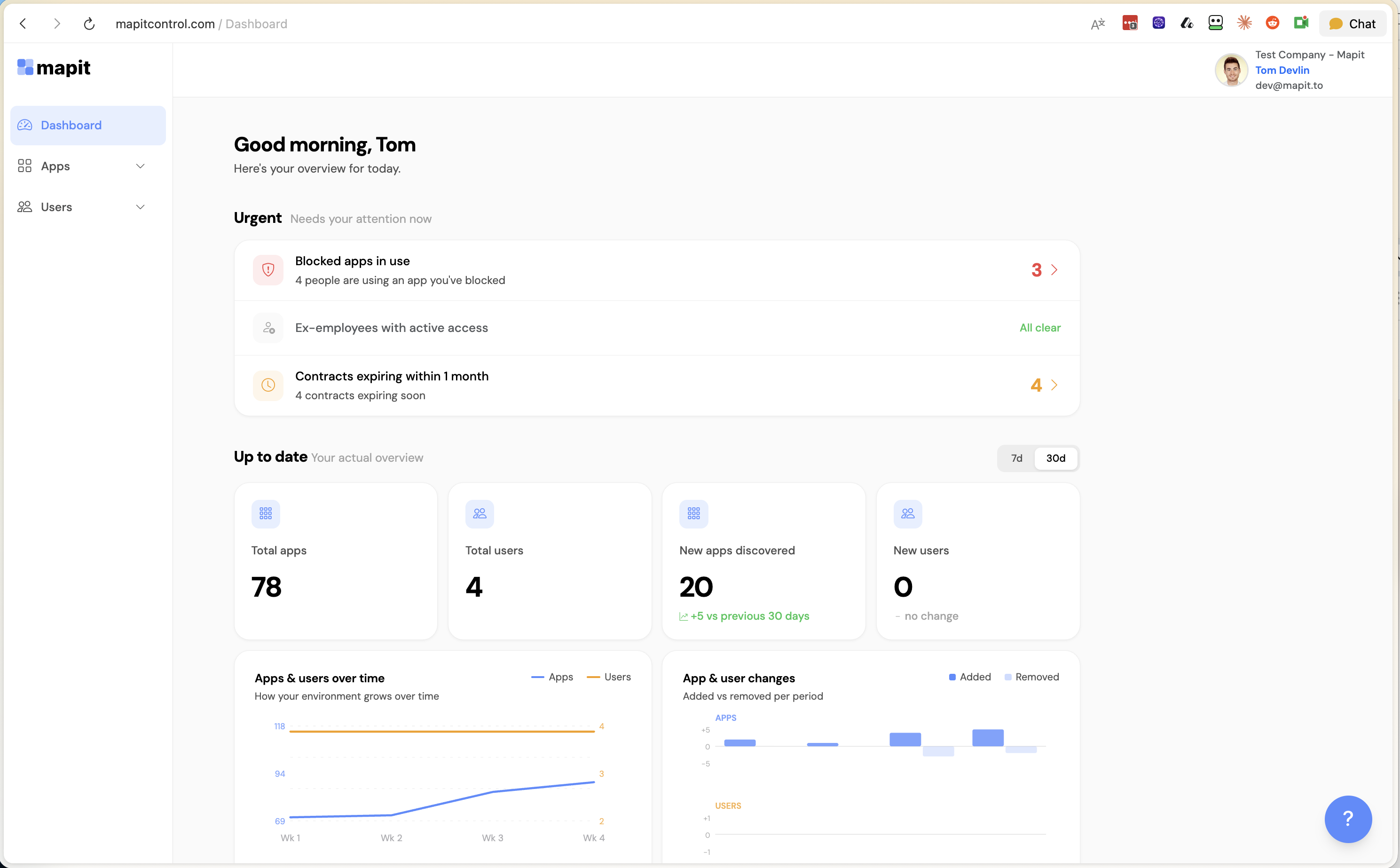Viewport: 1400px width, 868px height.
Task: Click the browser reload icon
Action: click(x=89, y=24)
